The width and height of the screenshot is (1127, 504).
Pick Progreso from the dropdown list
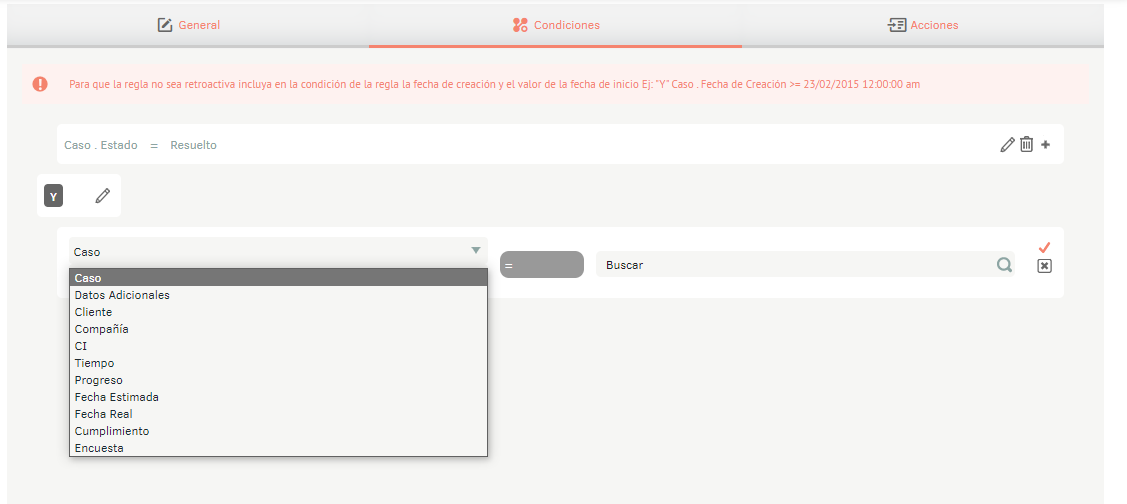point(278,380)
